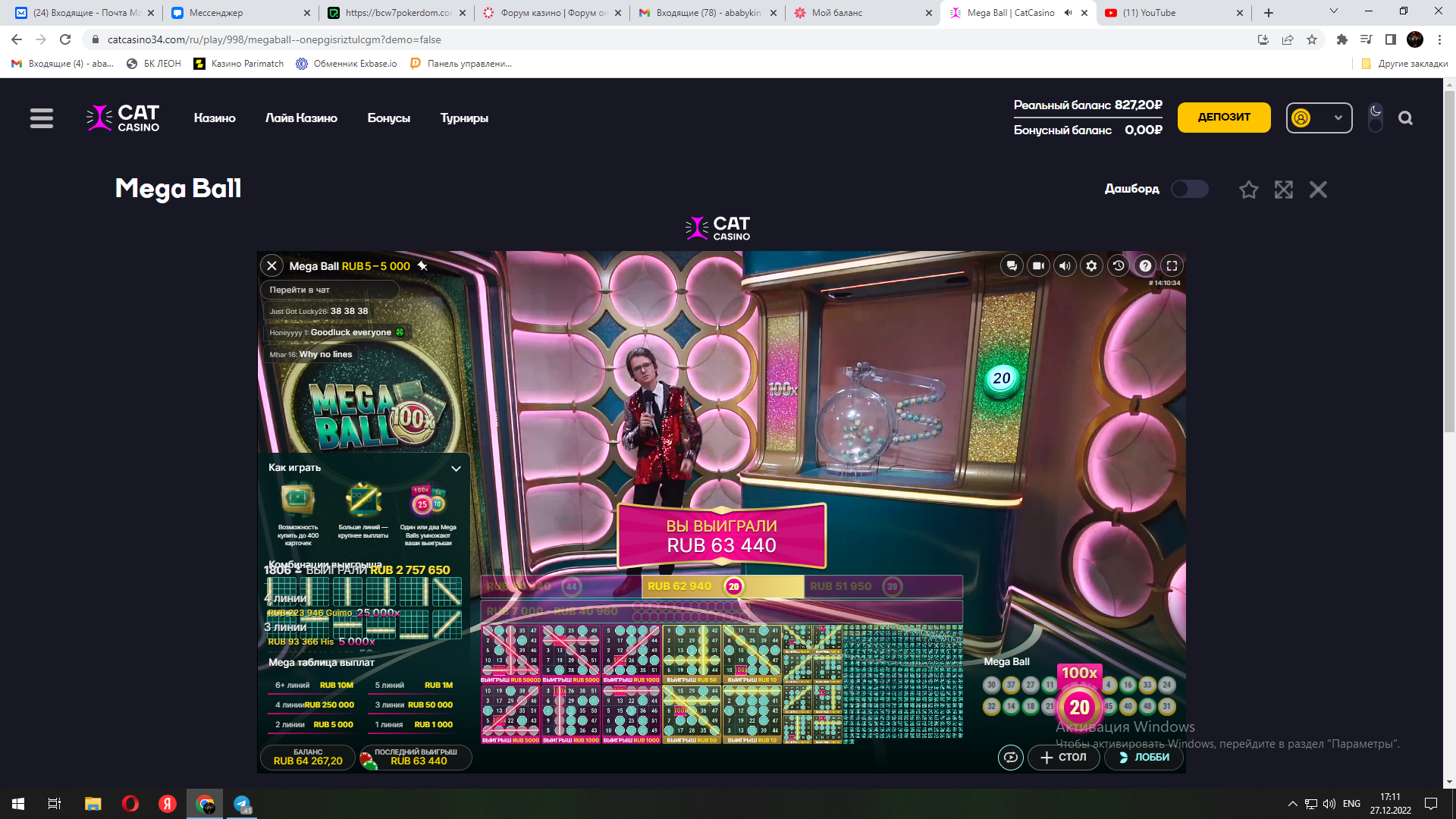Click the ЛОББИ button
The image size is (1456, 819).
1144,757
